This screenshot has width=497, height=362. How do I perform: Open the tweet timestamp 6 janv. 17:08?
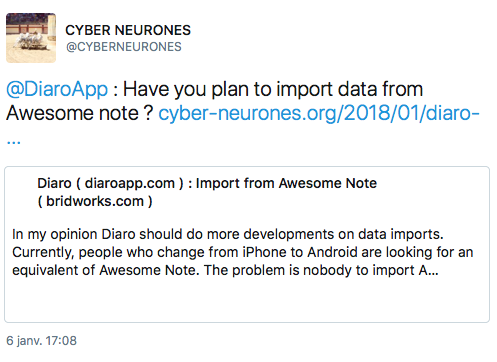pyautogui.click(x=41, y=341)
